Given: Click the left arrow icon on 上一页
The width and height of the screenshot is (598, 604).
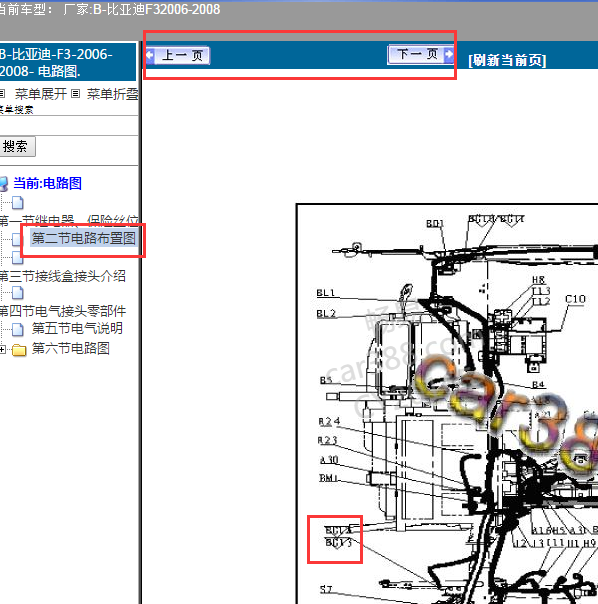Looking at the screenshot, I should coord(150,55).
